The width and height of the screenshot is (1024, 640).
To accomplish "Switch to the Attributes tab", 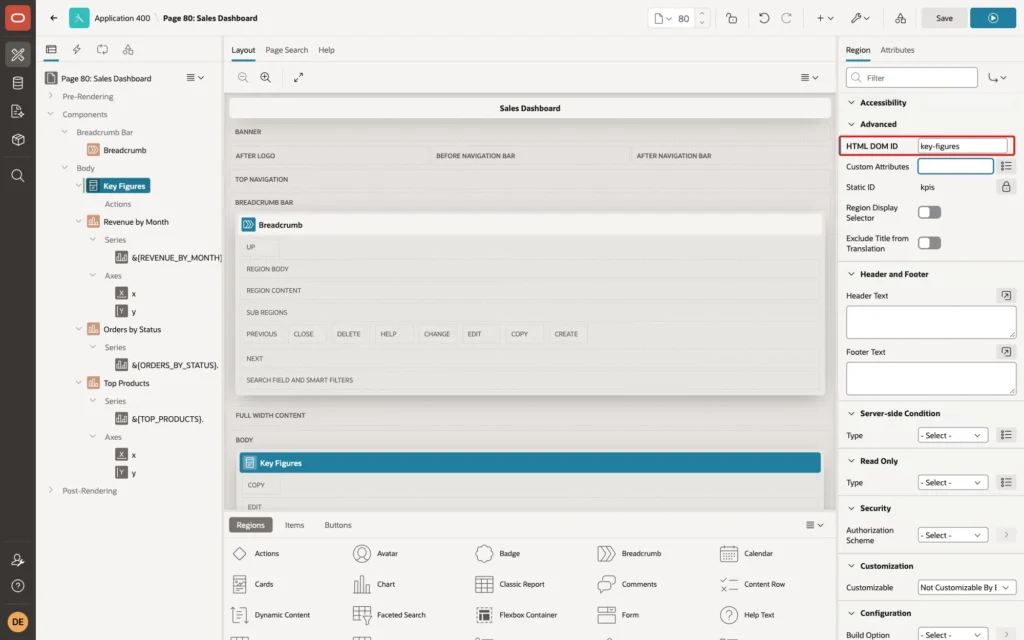I will 897,50.
